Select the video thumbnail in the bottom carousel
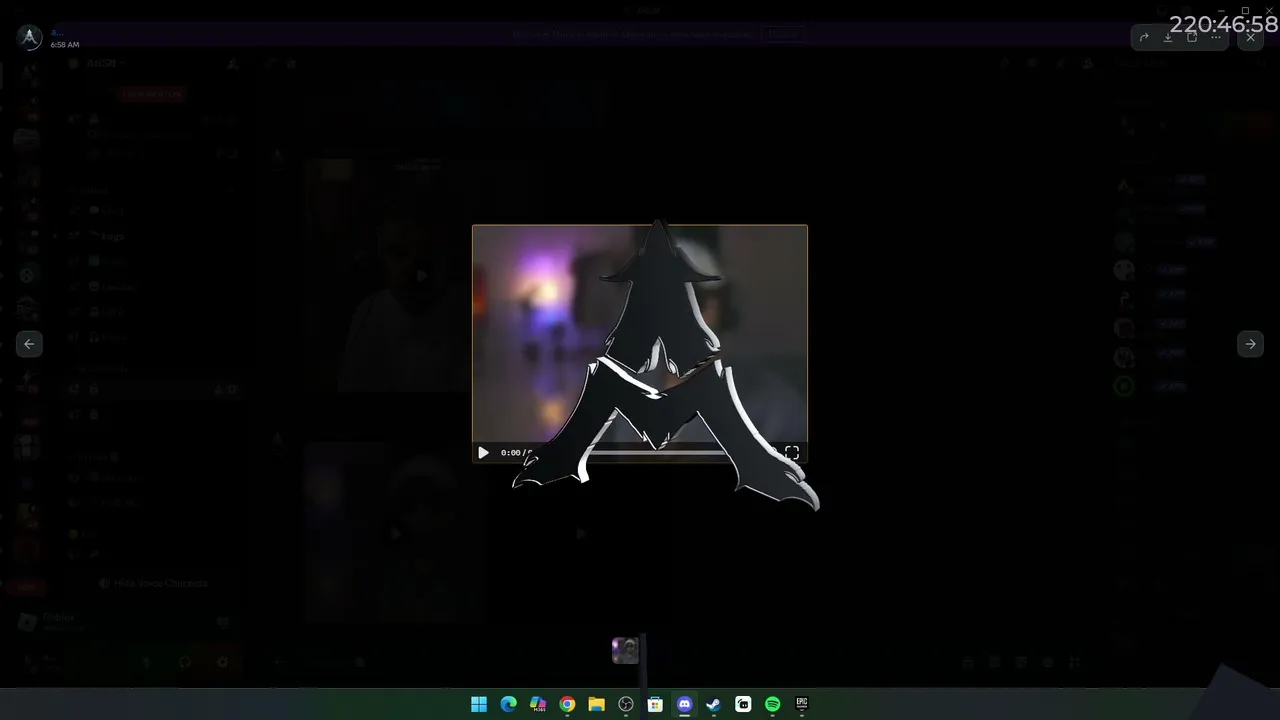The image size is (1280, 720). pyautogui.click(x=625, y=651)
